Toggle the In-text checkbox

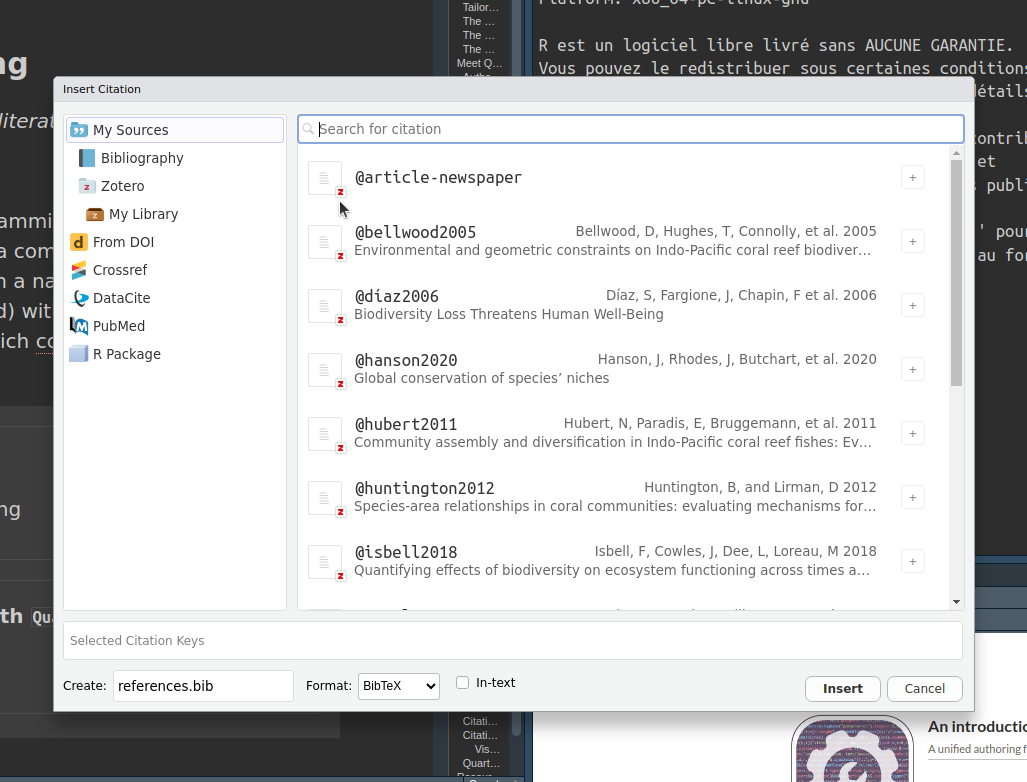(462, 683)
